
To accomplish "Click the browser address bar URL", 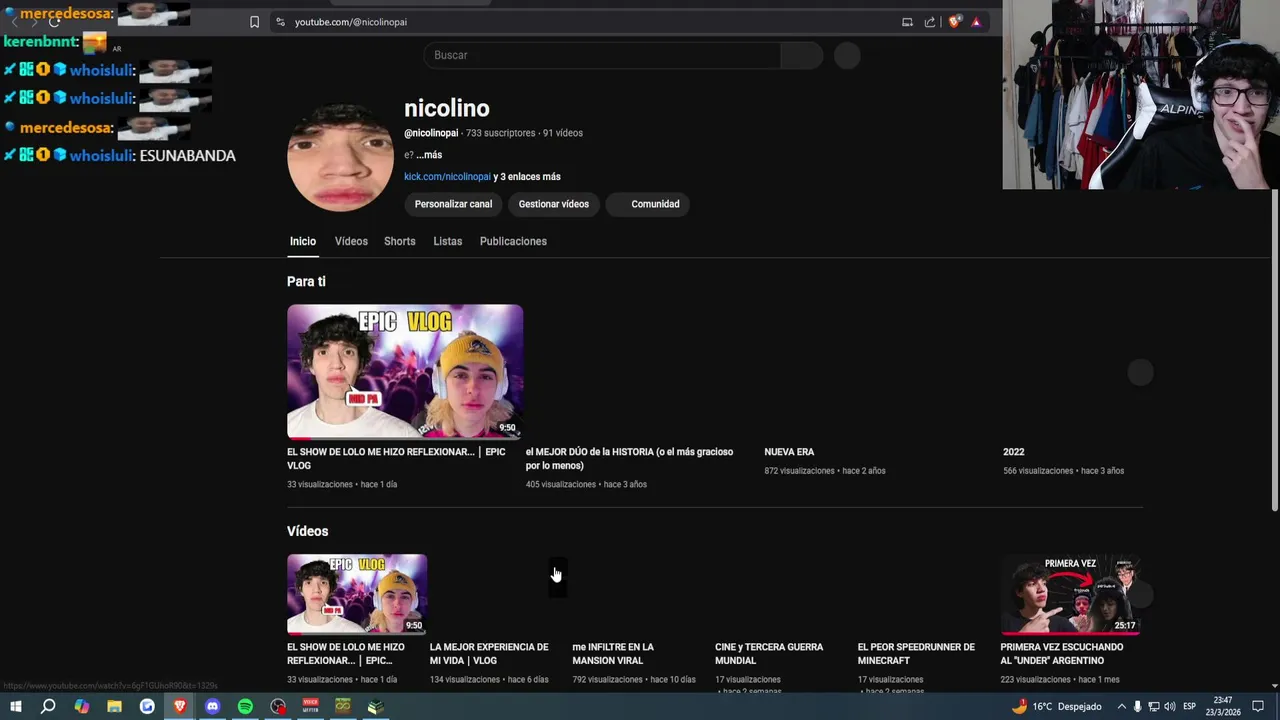I will coord(351,22).
